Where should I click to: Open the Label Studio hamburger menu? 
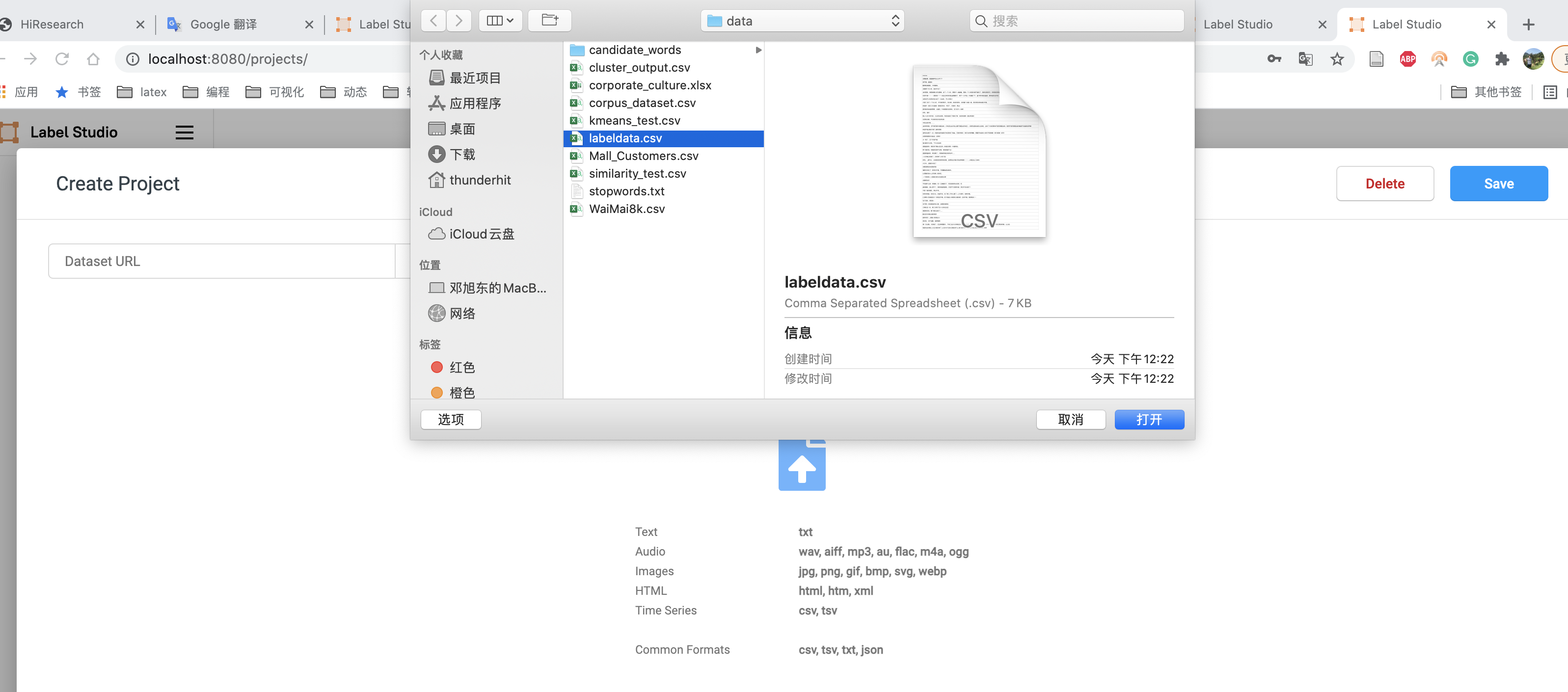point(185,132)
